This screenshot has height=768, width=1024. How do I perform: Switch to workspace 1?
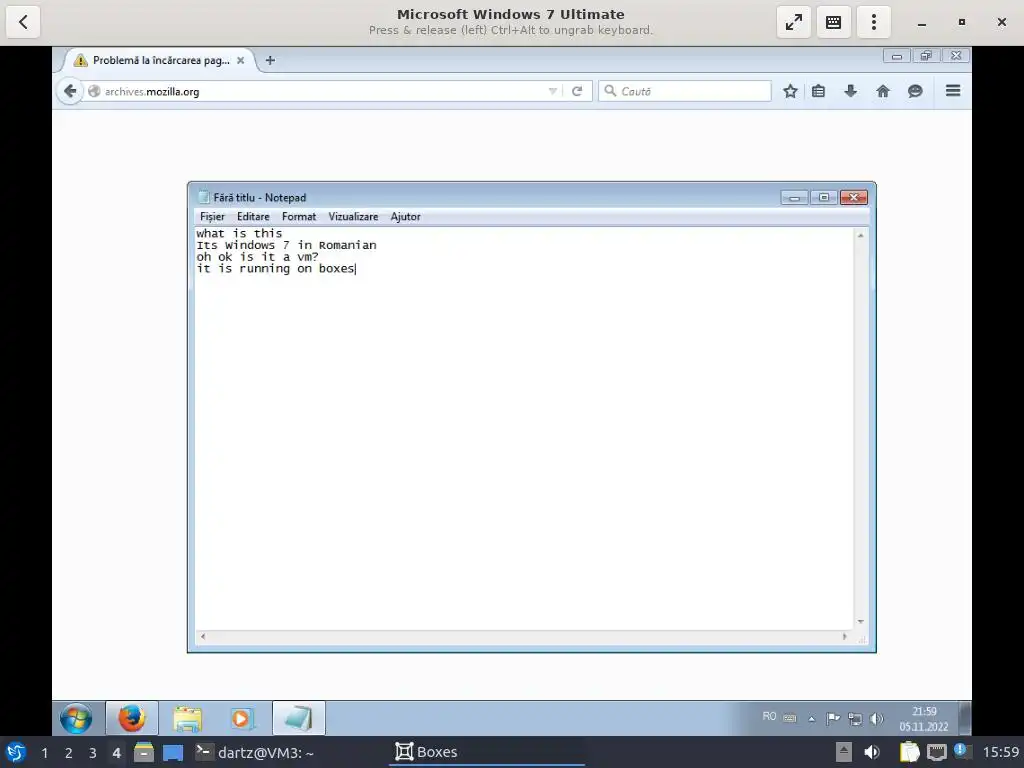pyautogui.click(x=44, y=753)
